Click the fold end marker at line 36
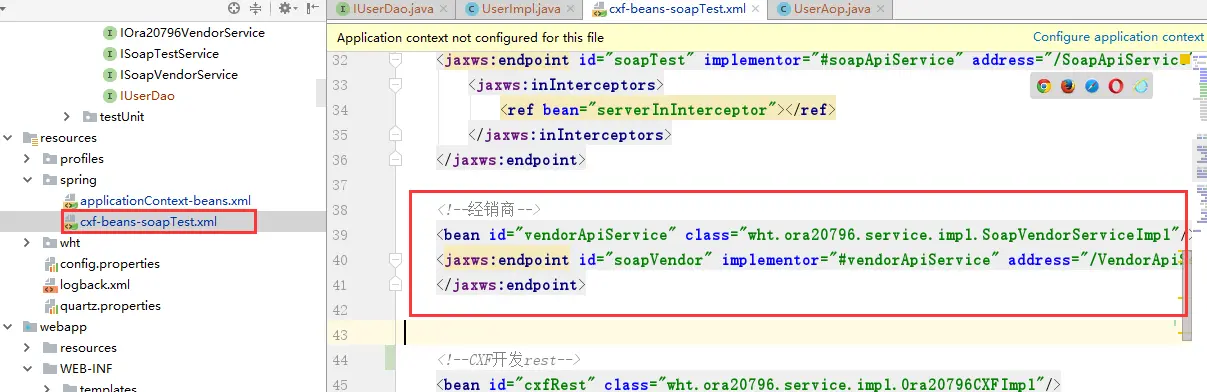 pos(395,160)
